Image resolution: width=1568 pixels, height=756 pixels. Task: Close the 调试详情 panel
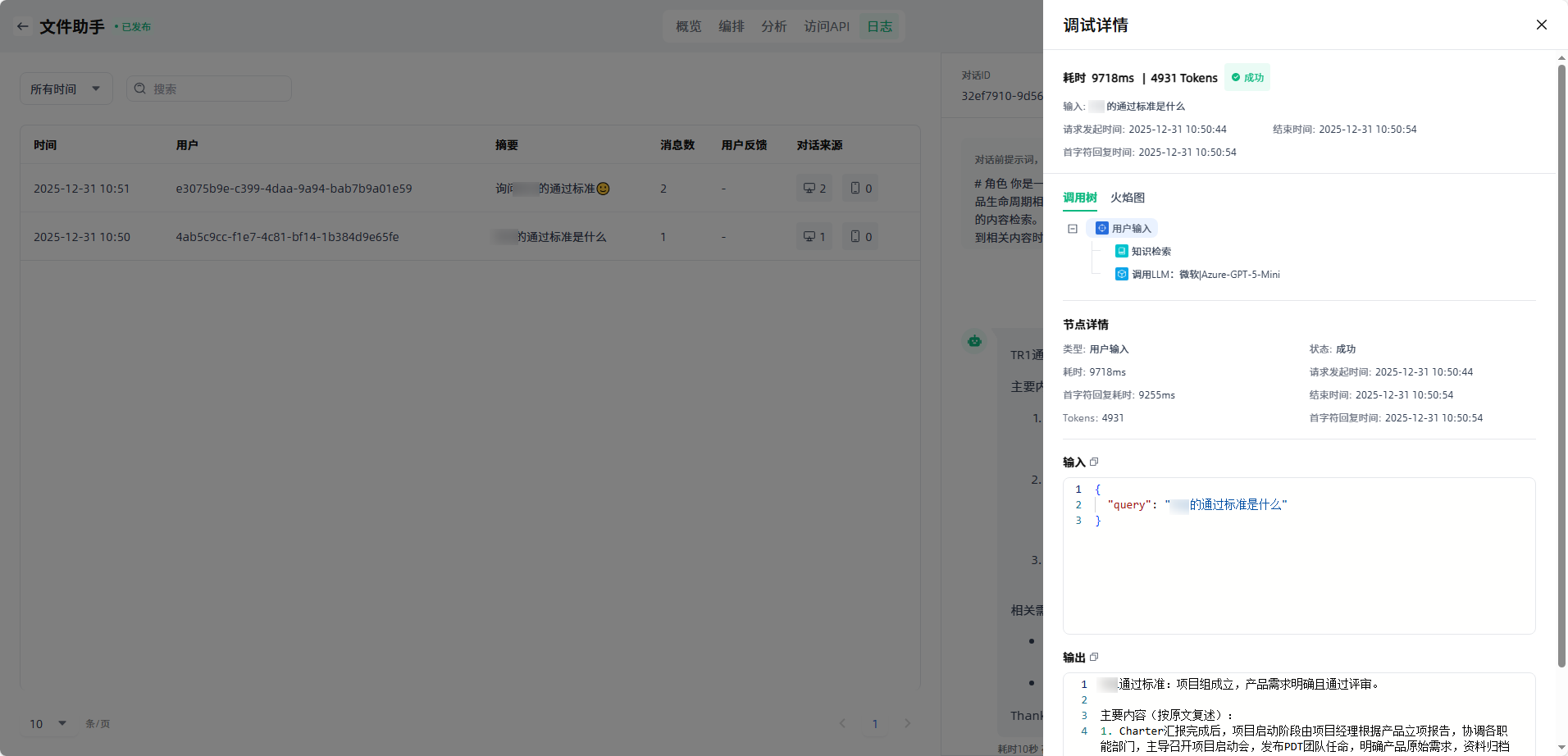pyautogui.click(x=1541, y=25)
